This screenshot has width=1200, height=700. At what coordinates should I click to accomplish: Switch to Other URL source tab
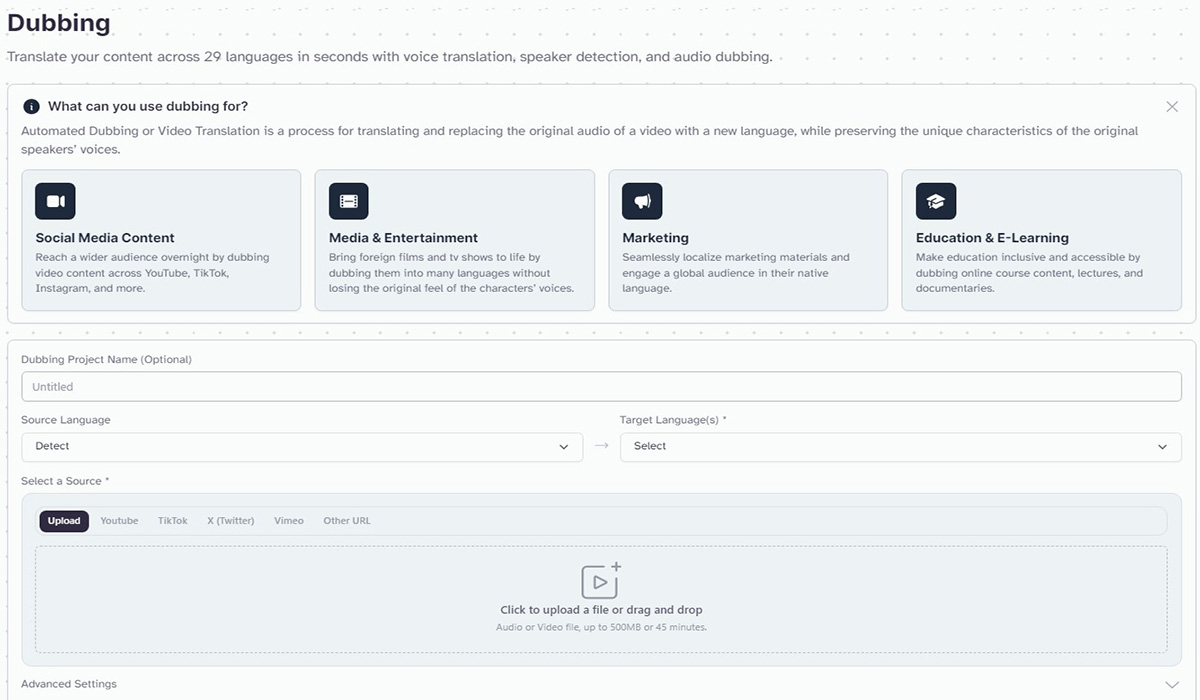click(346, 521)
